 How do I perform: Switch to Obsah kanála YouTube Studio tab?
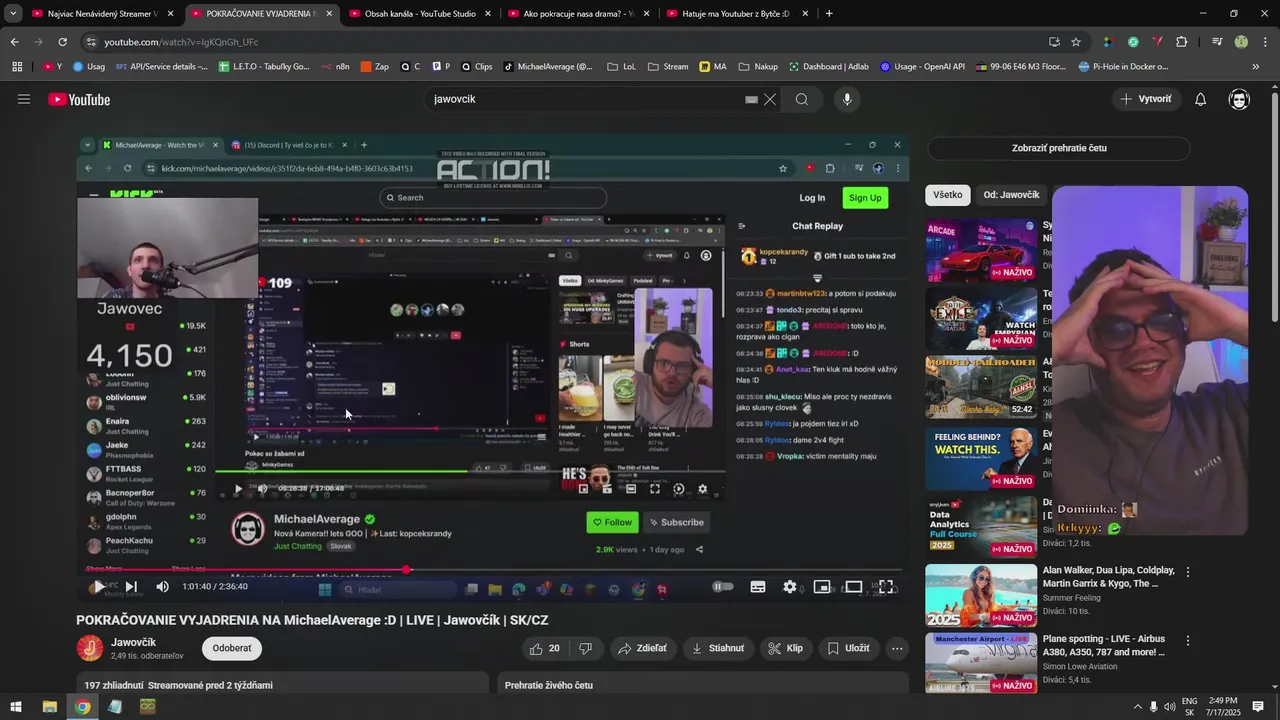pos(419,14)
